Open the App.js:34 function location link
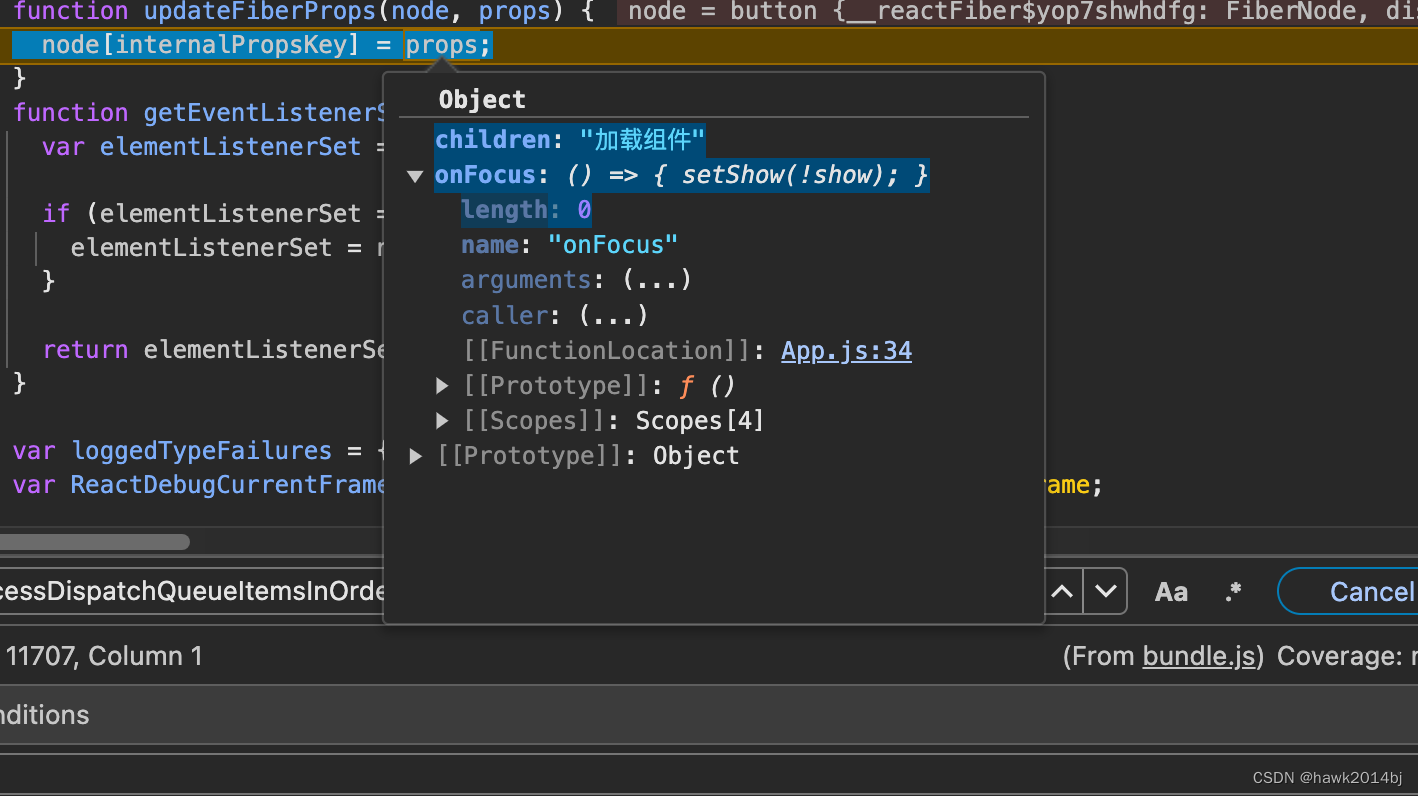Screen dimensions: 1418x796 coord(846,351)
